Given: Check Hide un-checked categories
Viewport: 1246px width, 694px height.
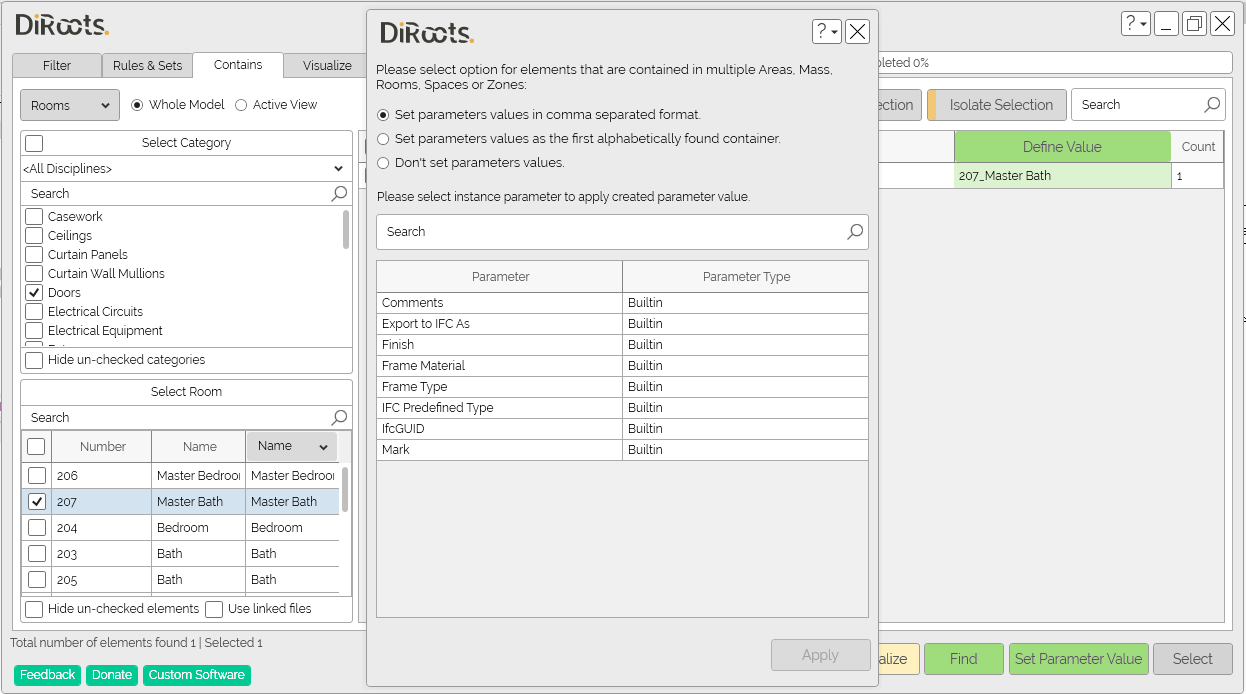Looking at the screenshot, I should (33, 359).
